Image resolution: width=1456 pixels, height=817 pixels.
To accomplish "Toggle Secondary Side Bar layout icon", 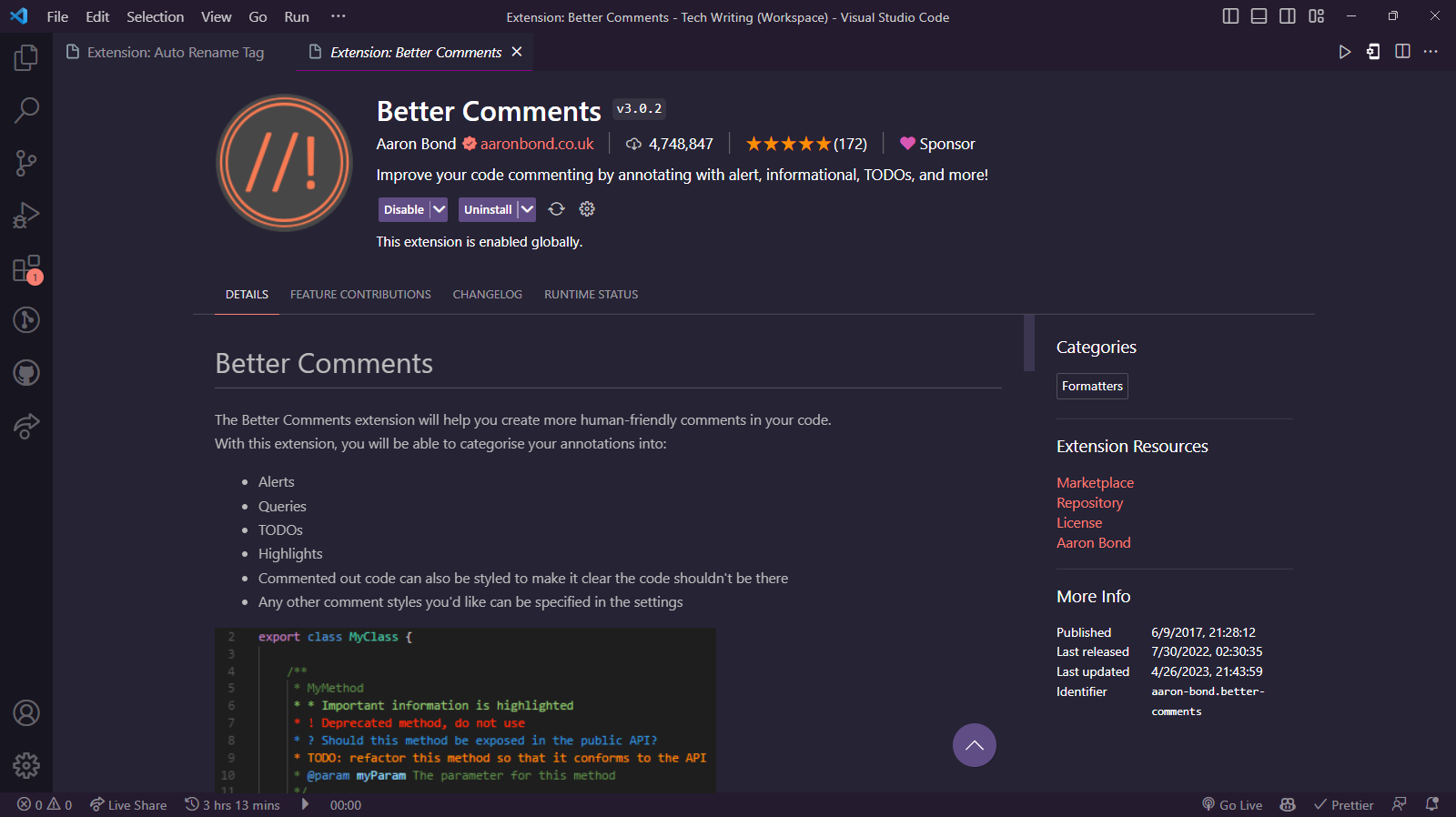I will click(1288, 16).
